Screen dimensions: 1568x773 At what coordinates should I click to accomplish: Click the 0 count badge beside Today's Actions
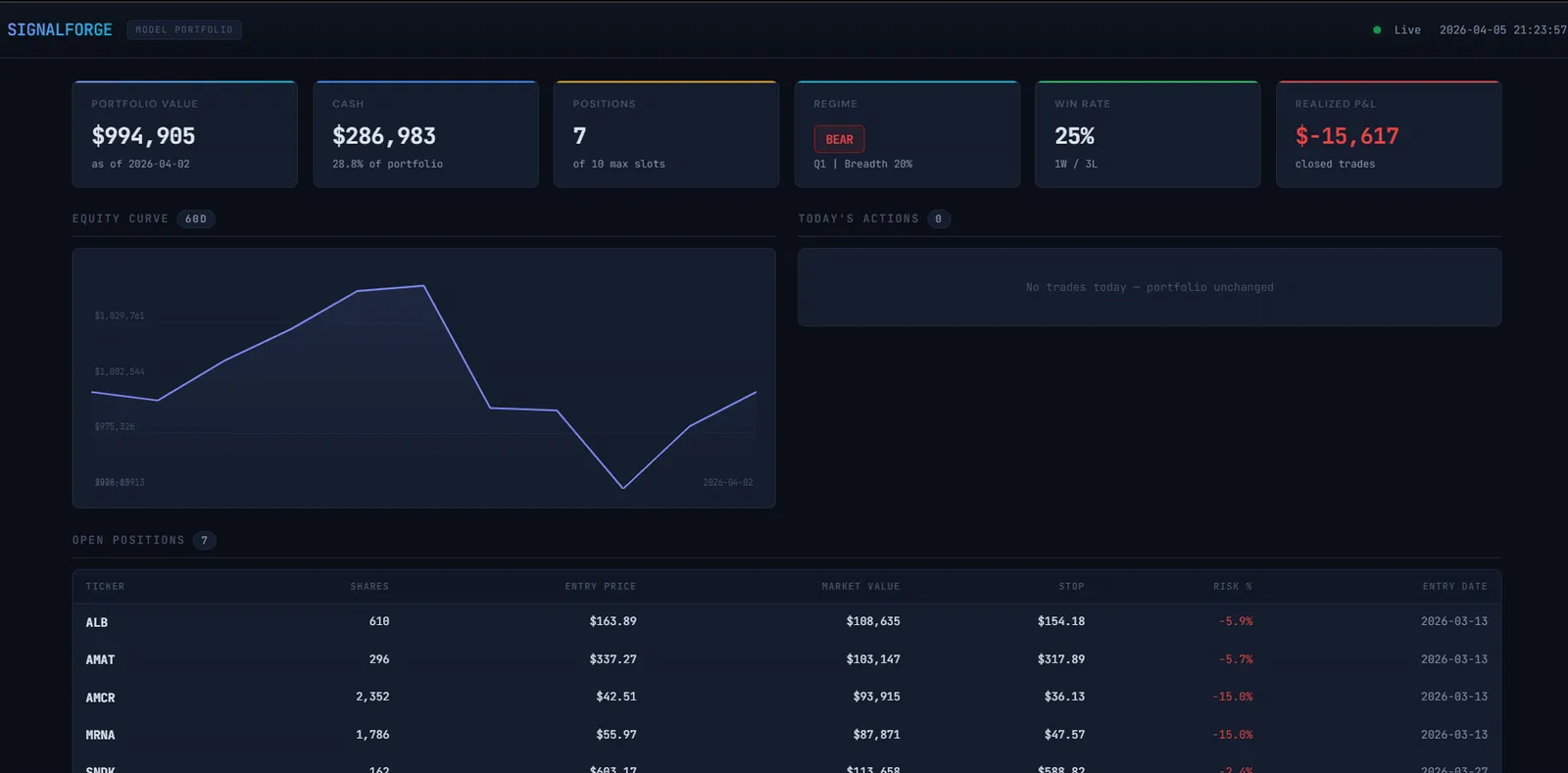click(938, 218)
